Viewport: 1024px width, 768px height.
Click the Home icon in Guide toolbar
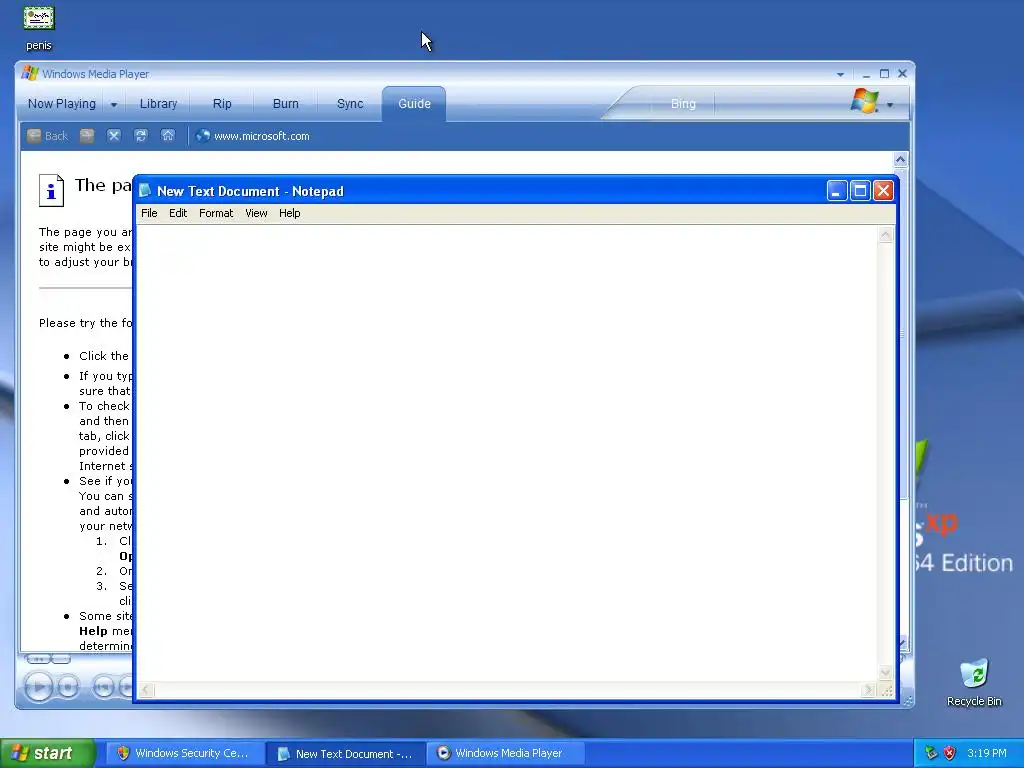pyautogui.click(x=168, y=136)
